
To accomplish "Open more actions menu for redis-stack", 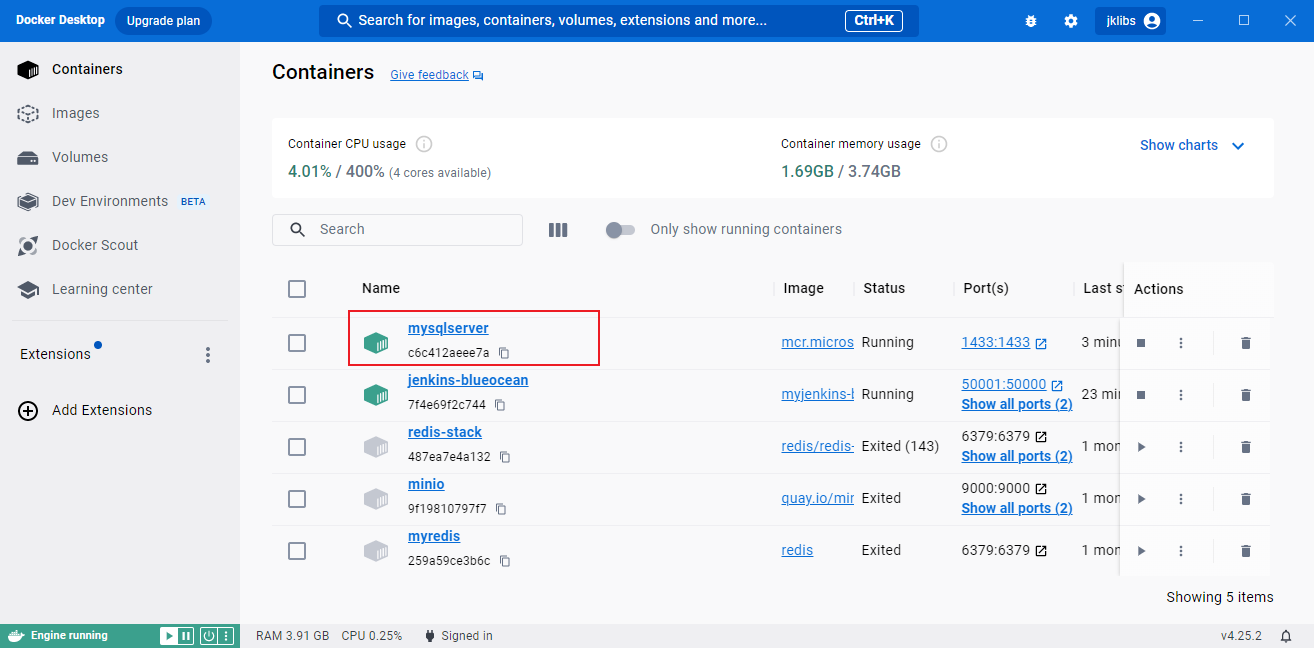I will point(1181,447).
